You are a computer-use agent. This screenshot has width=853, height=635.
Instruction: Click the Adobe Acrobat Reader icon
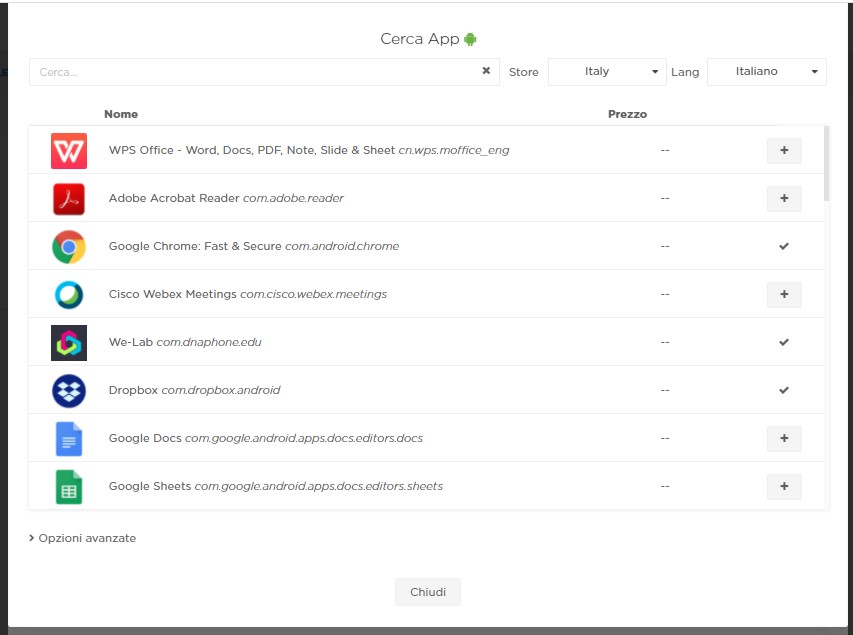coord(69,199)
